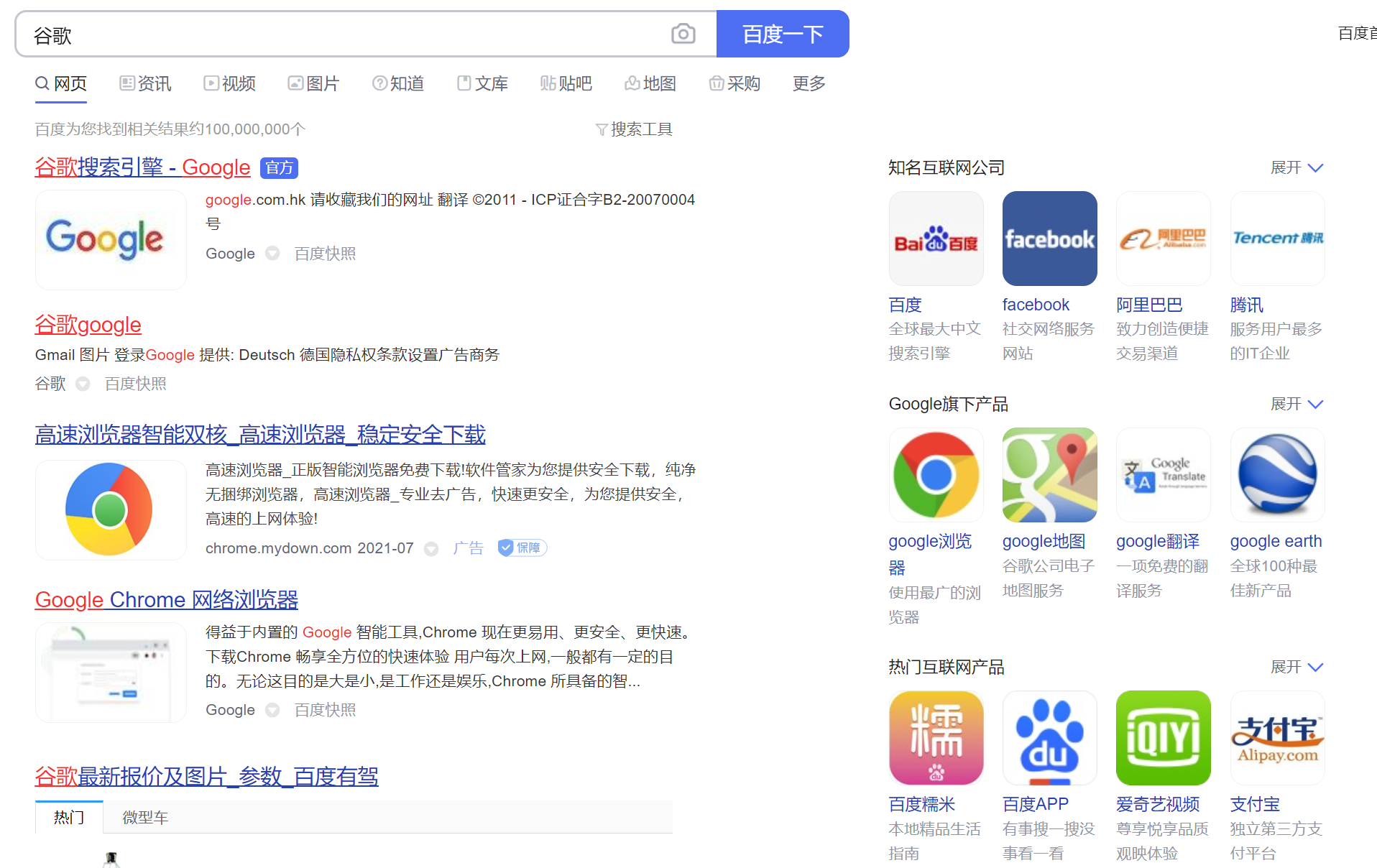Click the Tencent 腾讯 company icon
The height and width of the screenshot is (868, 1377).
[1277, 238]
